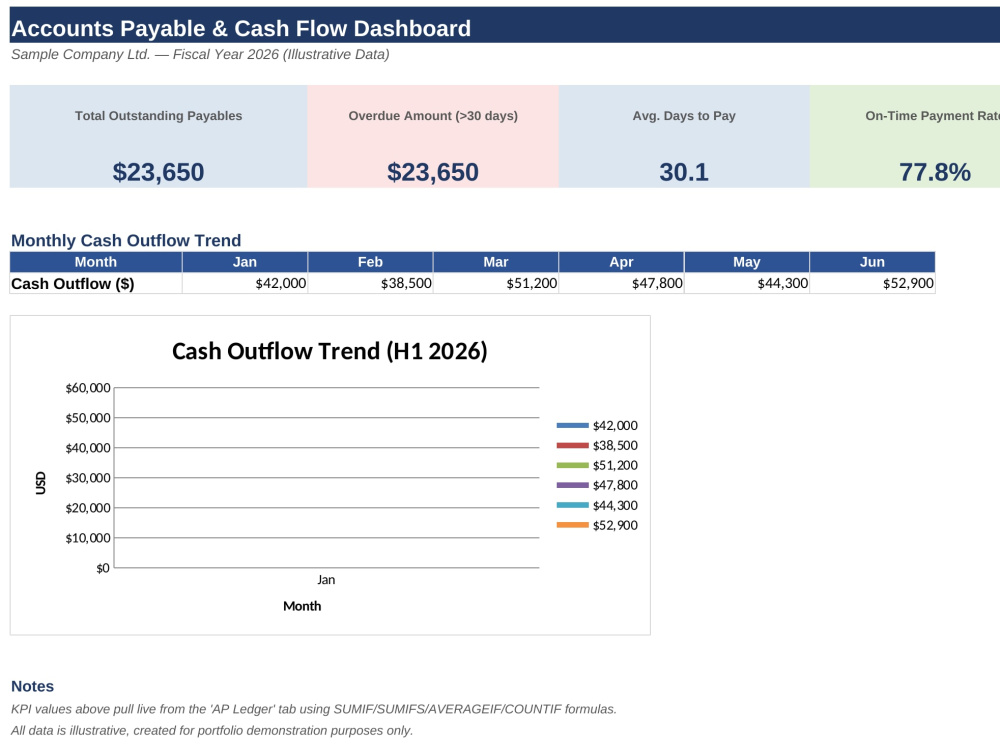Click the 77.8% on-time rate value
This screenshot has height=750, width=1000.
pos(935,172)
